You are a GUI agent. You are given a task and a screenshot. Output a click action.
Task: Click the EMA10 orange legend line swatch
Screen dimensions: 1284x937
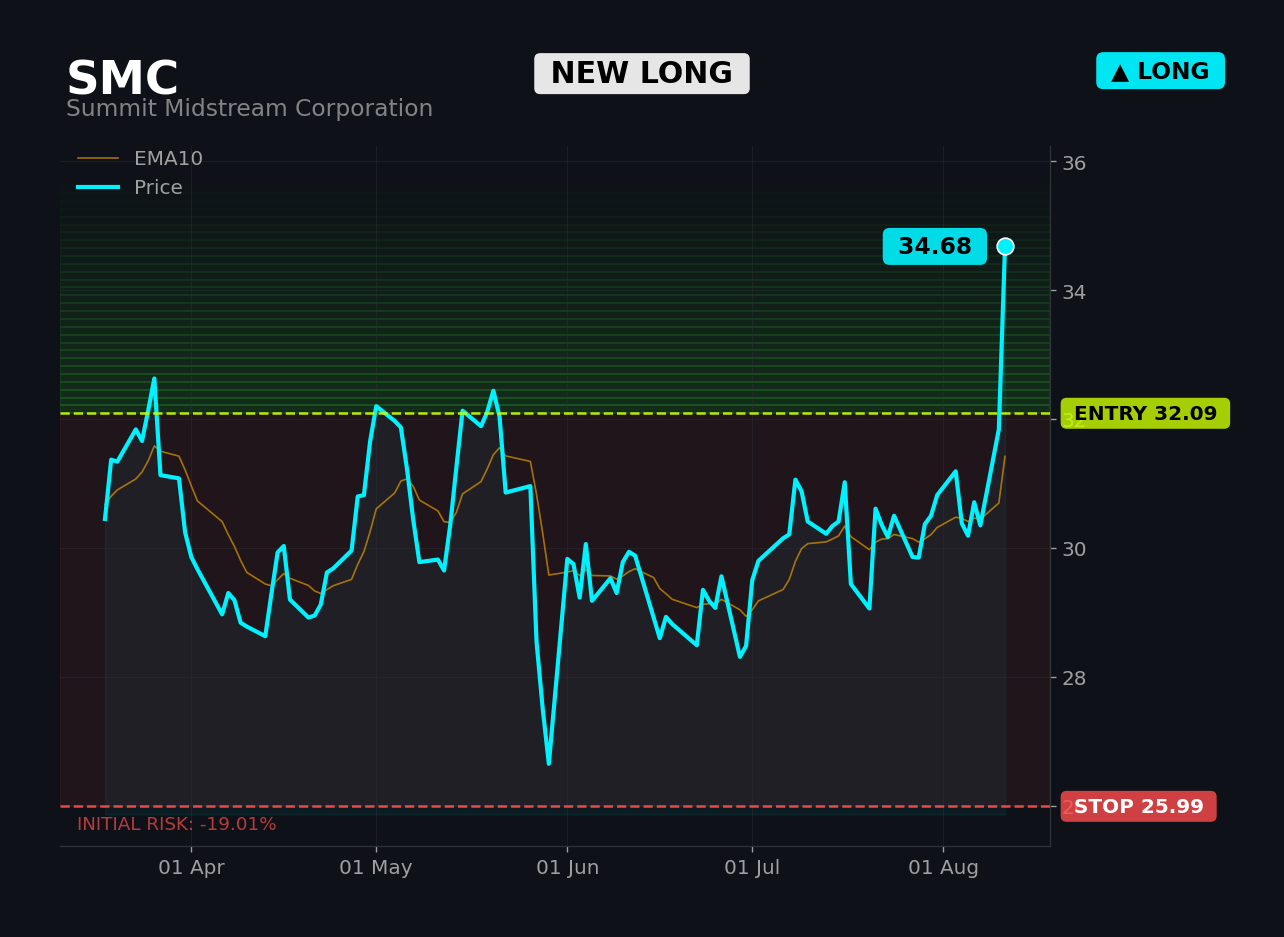click(x=98, y=159)
